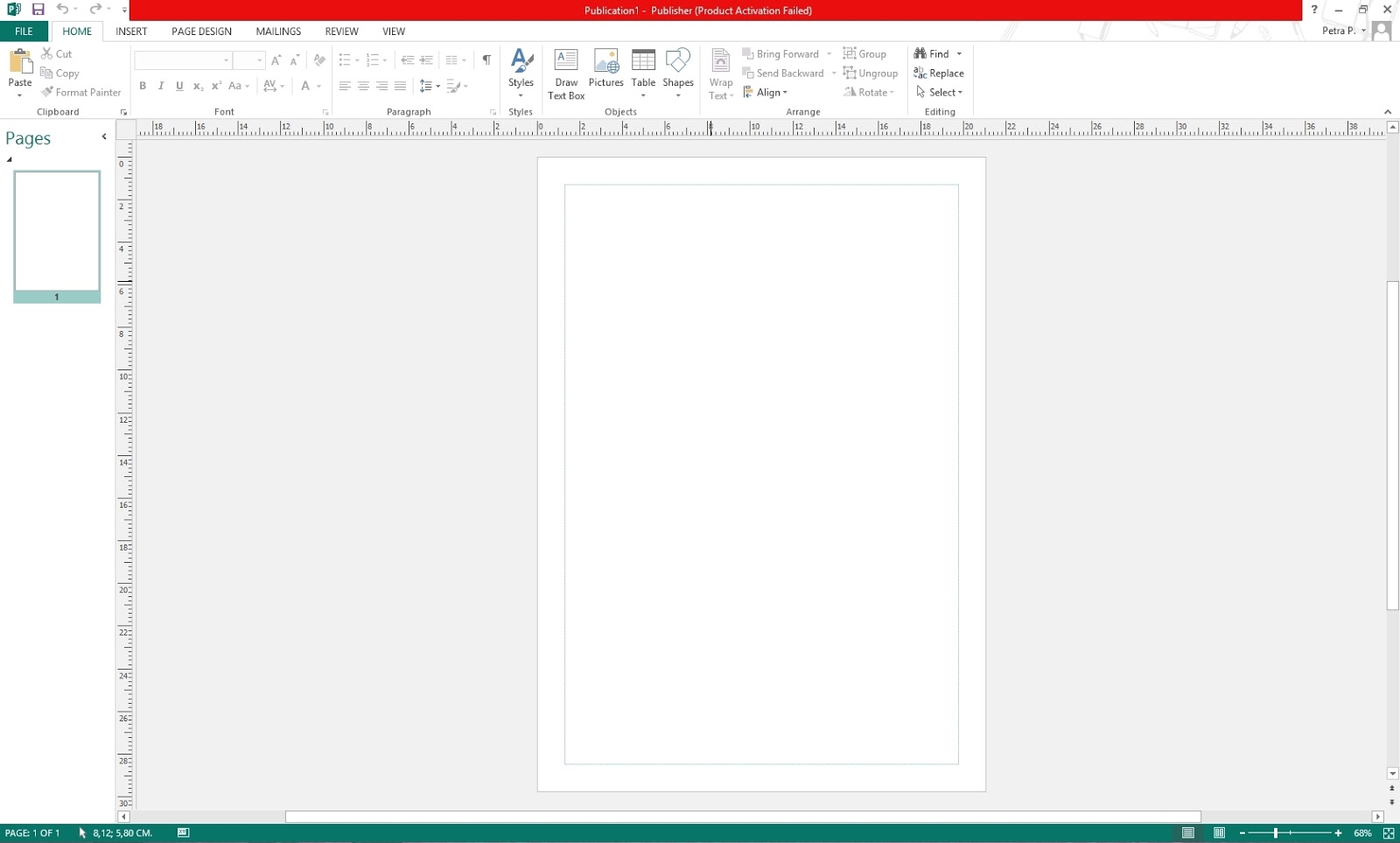Open the Change Case dropdown
The image size is (1400, 843).
pyautogui.click(x=239, y=86)
